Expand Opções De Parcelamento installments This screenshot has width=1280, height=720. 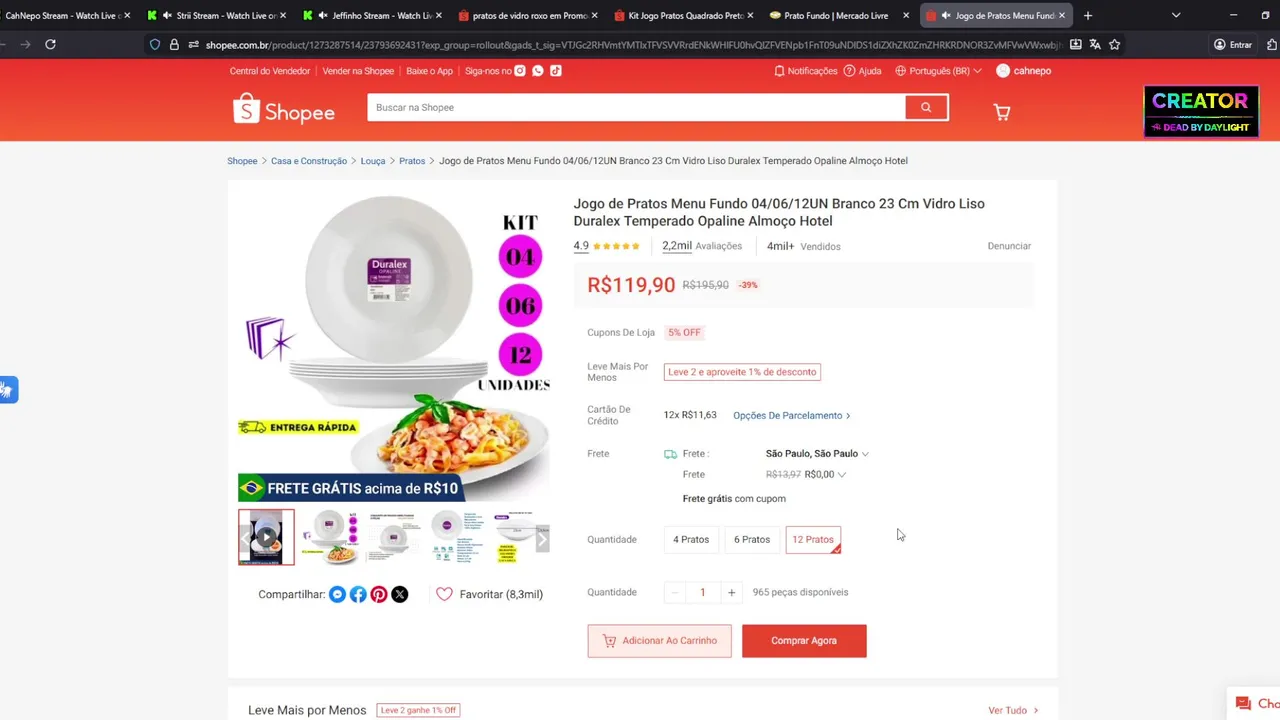[x=792, y=415]
